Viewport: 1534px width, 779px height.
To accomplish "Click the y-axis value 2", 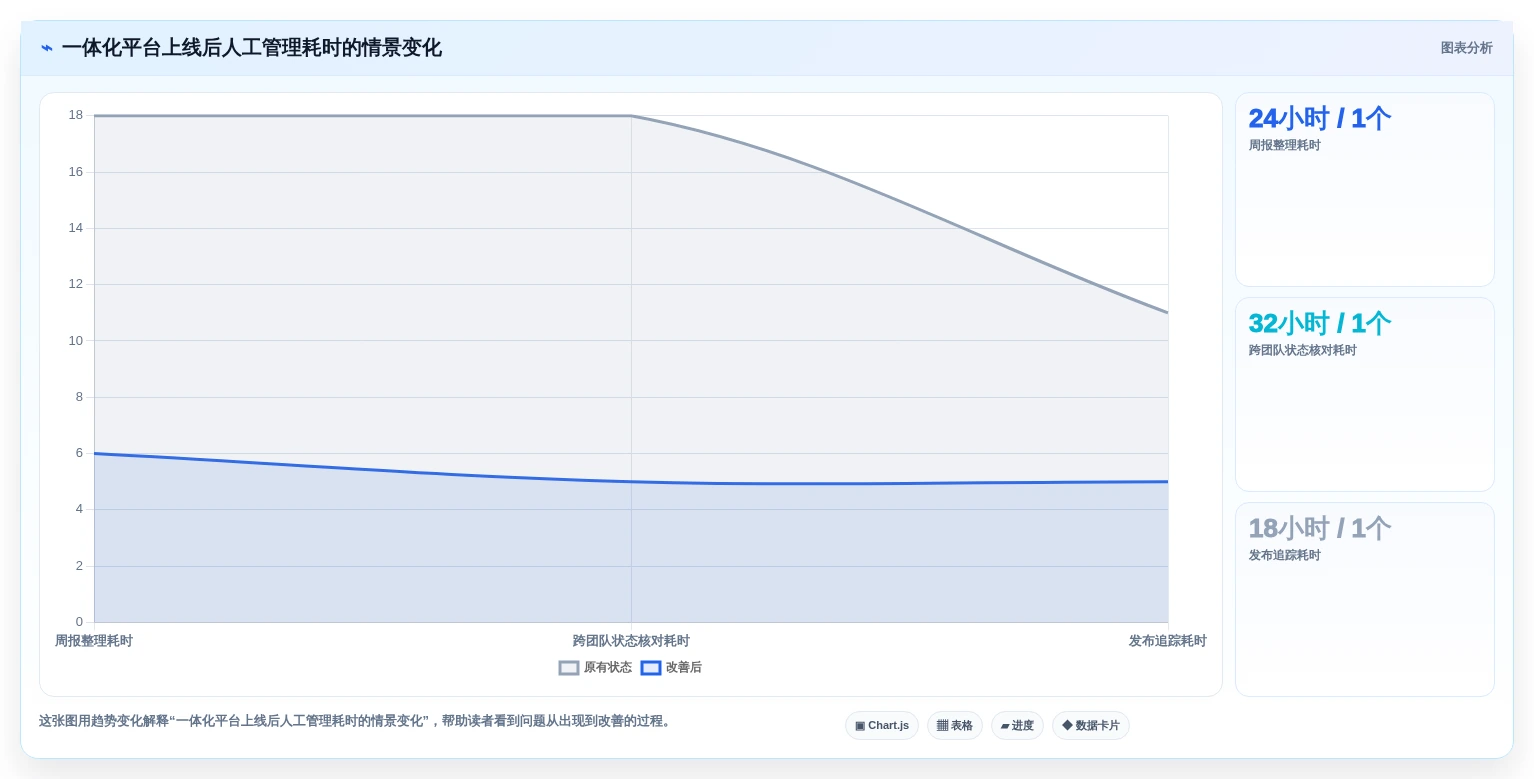I will [79, 566].
